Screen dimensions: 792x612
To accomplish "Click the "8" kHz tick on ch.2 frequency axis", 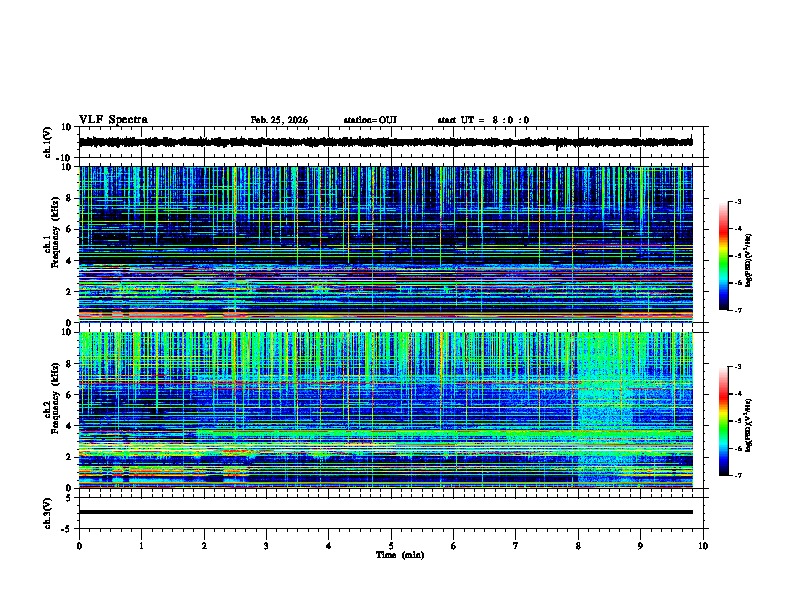I will (x=69, y=364).
